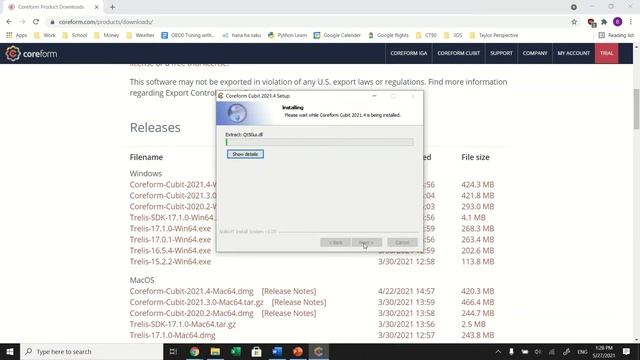Open the Chrome extensions puzzle icon
Screen dimensions: 640x360
click(604, 22)
